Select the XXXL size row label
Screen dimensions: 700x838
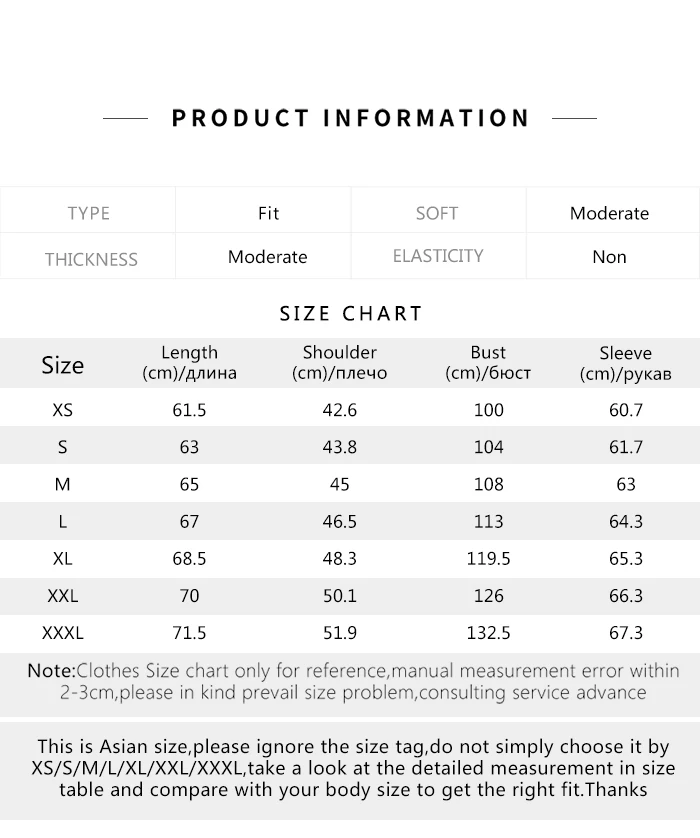[63, 633]
